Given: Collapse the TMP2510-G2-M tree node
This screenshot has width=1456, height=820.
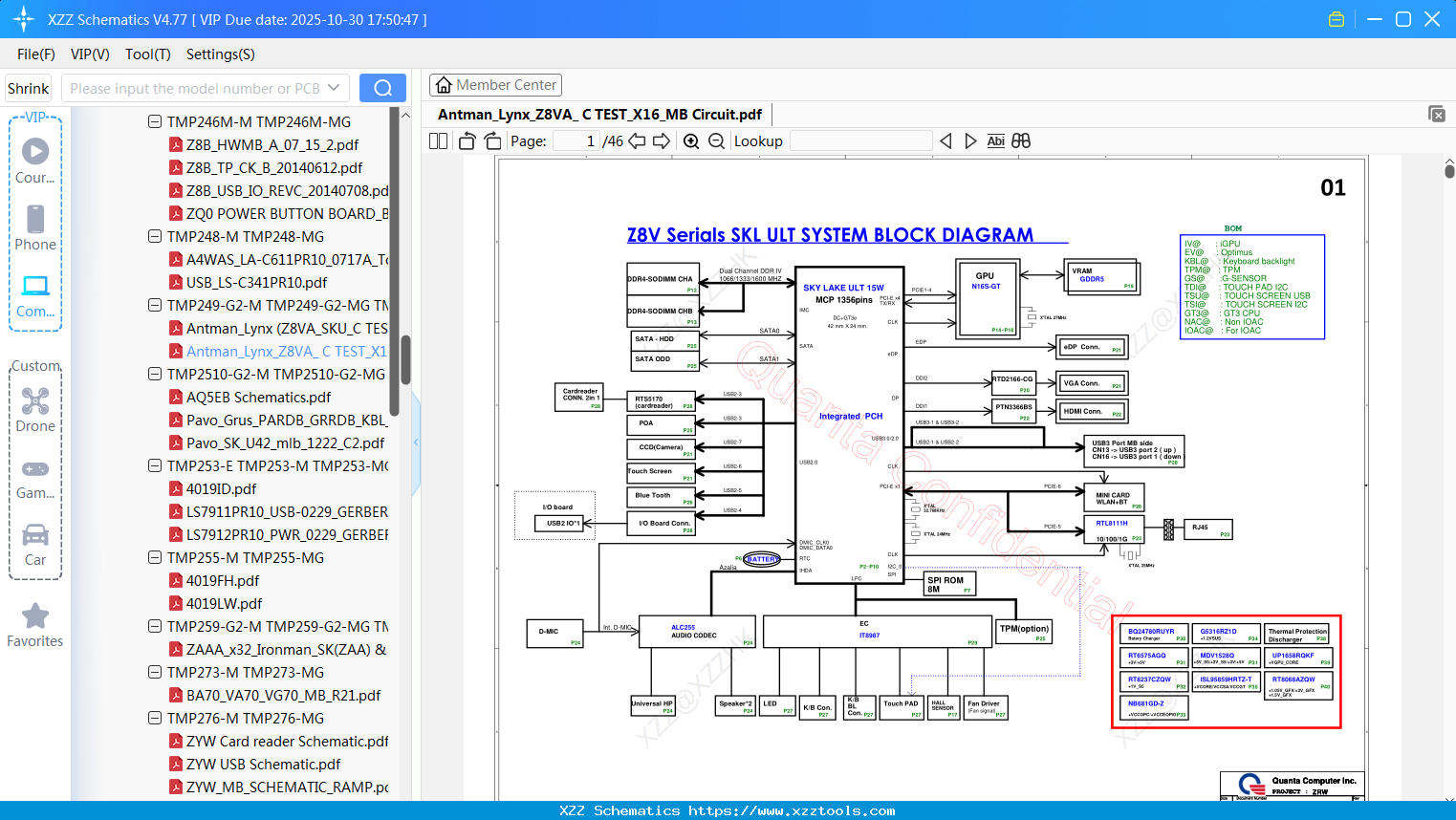Looking at the screenshot, I should click(x=155, y=374).
